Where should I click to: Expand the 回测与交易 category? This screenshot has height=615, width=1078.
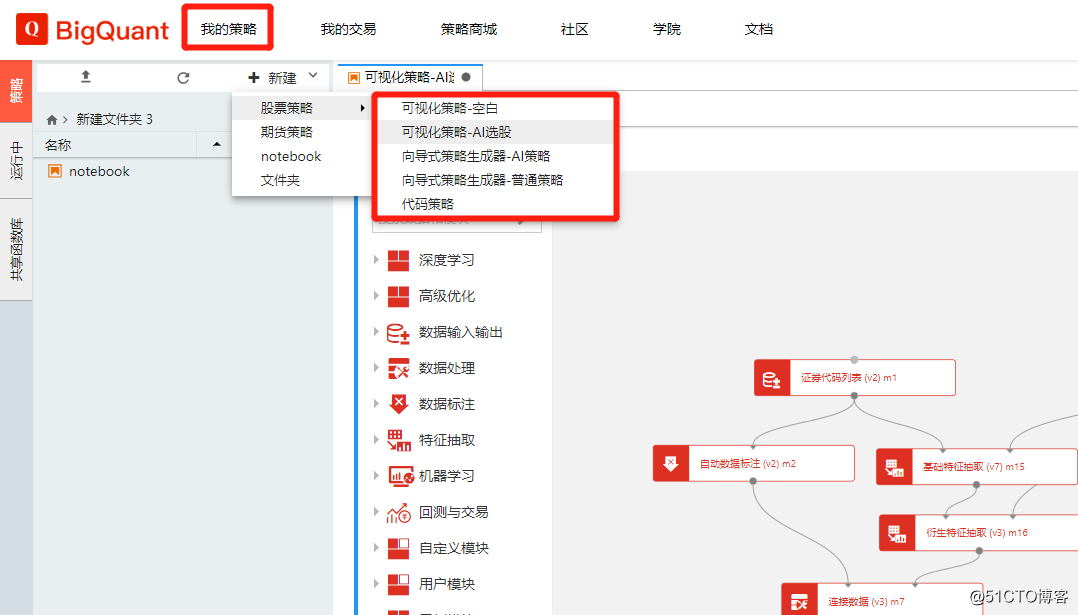pyautogui.click(x=376, y=511)
